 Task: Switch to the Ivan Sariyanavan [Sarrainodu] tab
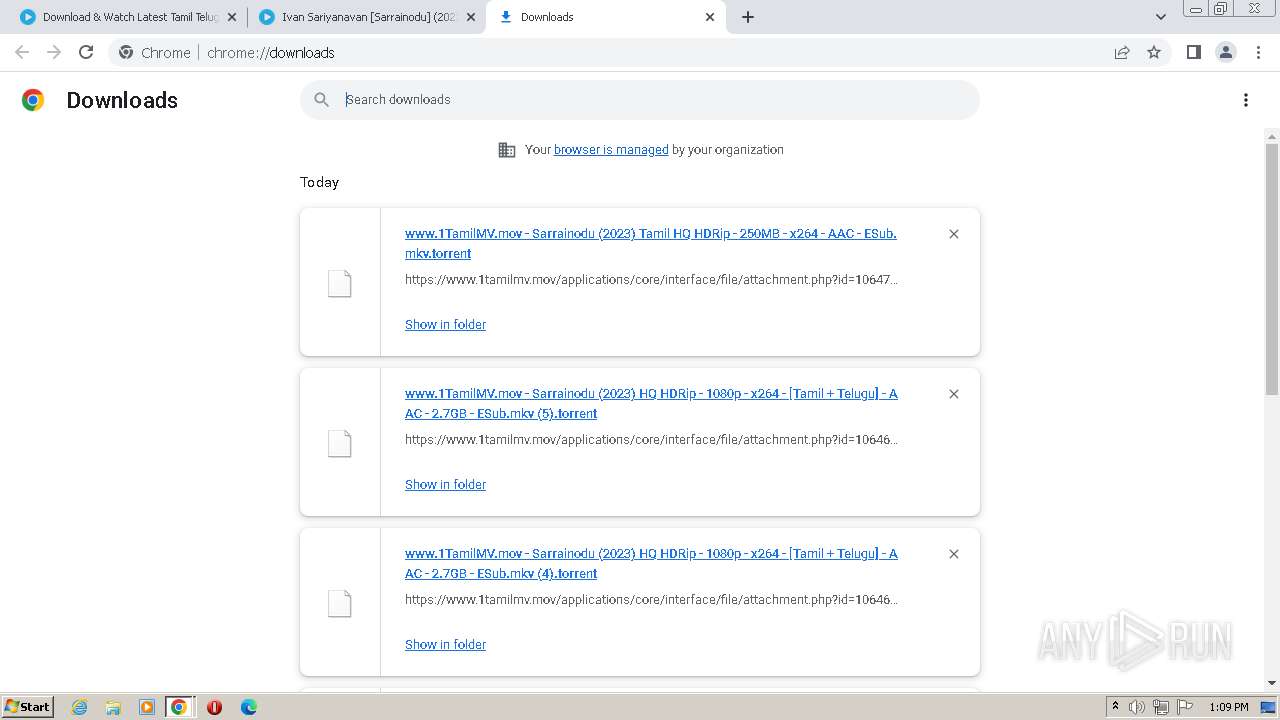tap(365, 17)
